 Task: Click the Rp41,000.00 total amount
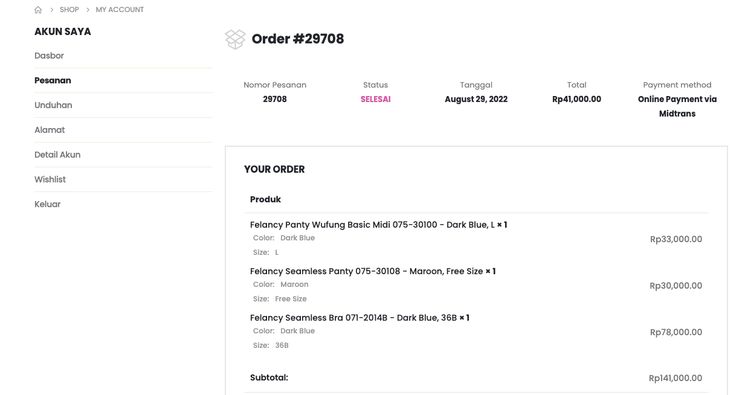coord(577,99)
